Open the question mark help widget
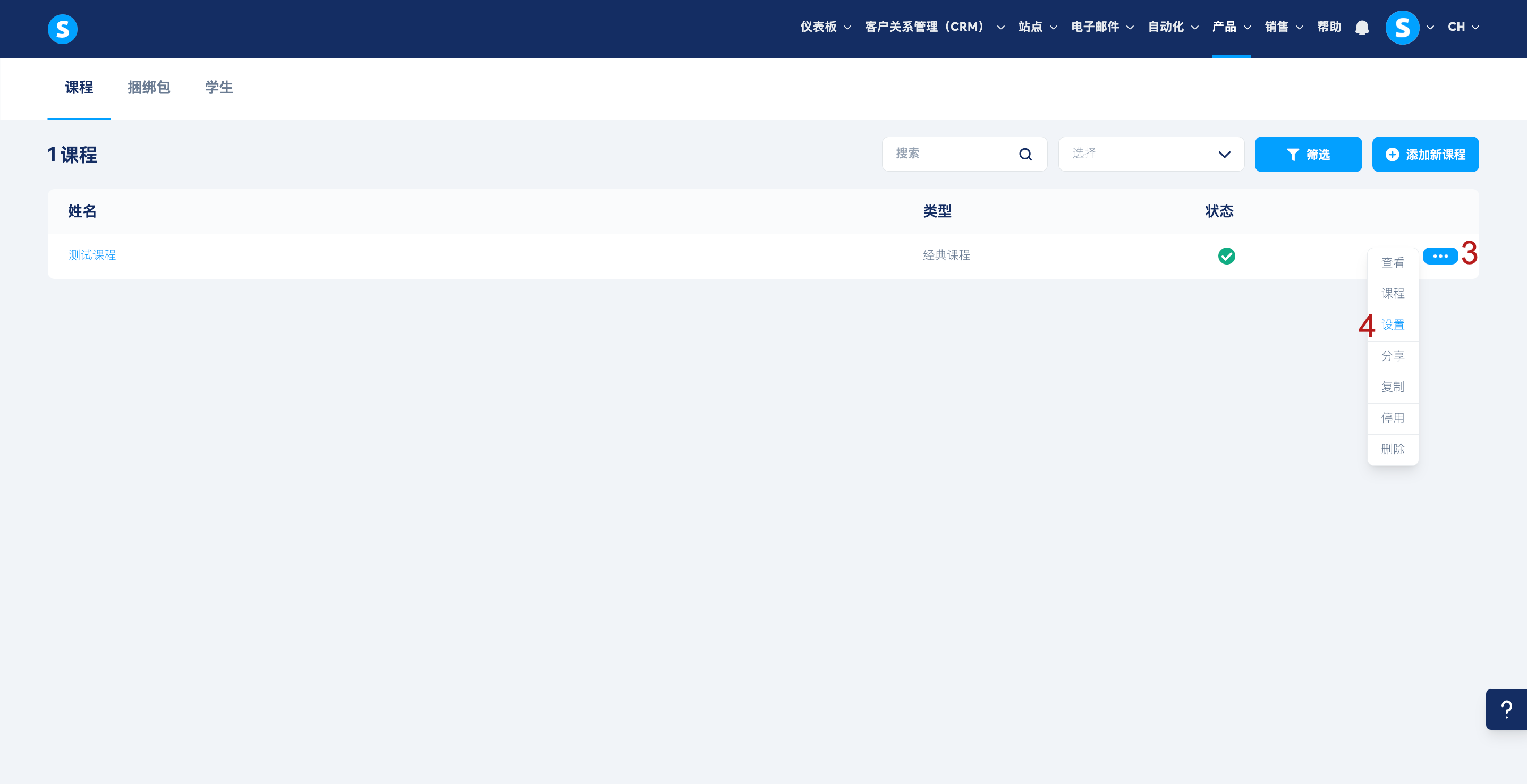 click(x=1506, y=709)
